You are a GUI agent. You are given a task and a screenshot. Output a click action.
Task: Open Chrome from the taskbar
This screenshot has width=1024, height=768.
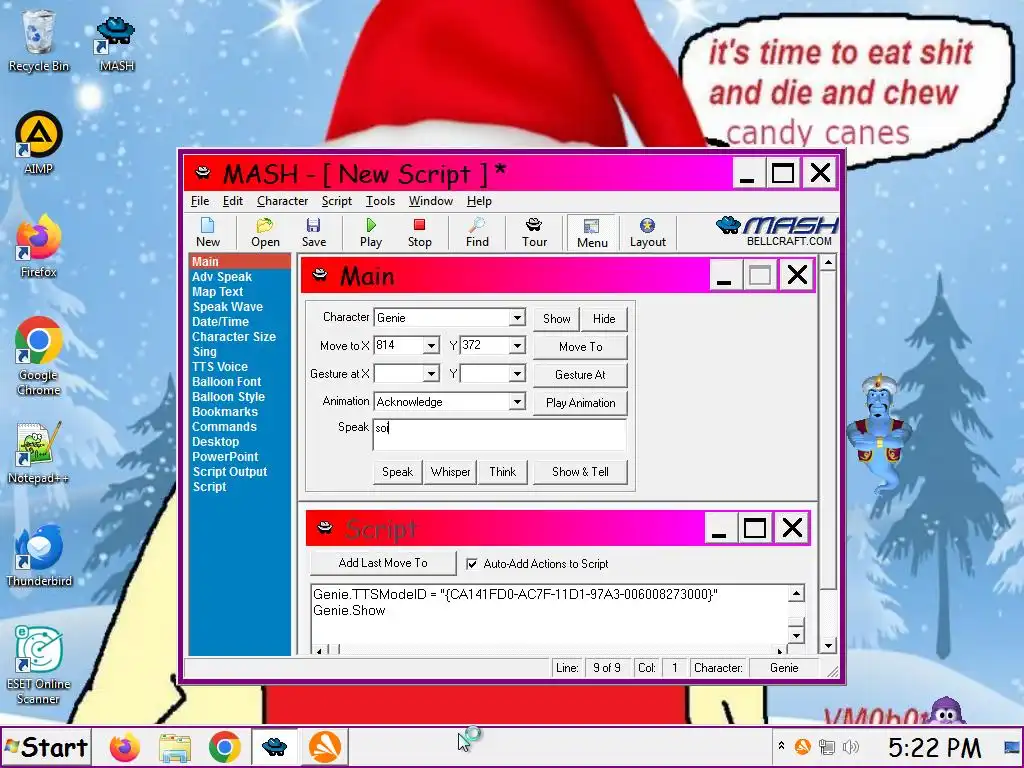click(225, 747)
